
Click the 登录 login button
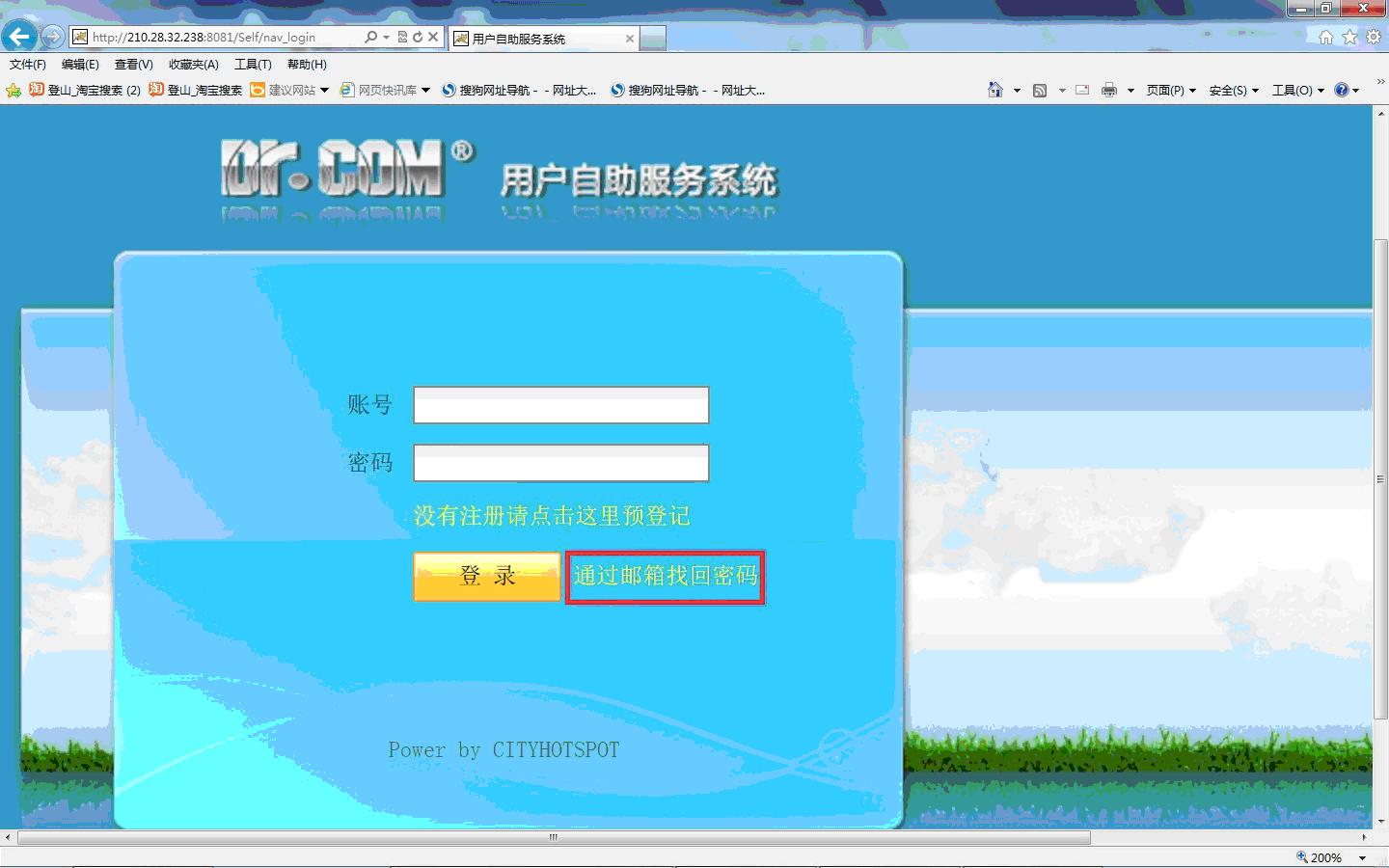pos(487,577)
